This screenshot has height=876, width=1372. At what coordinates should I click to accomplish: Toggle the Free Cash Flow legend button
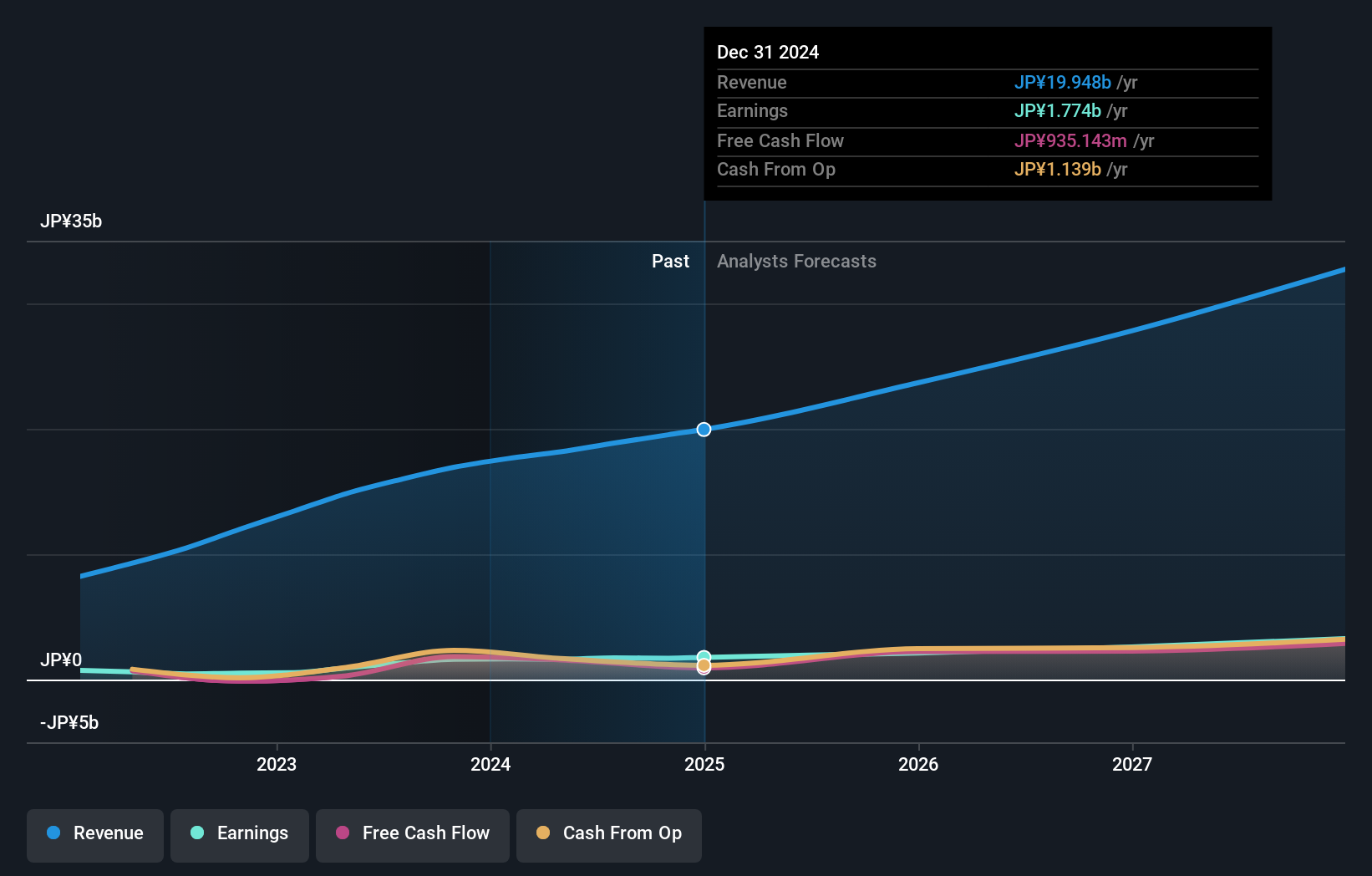(413, 835)
